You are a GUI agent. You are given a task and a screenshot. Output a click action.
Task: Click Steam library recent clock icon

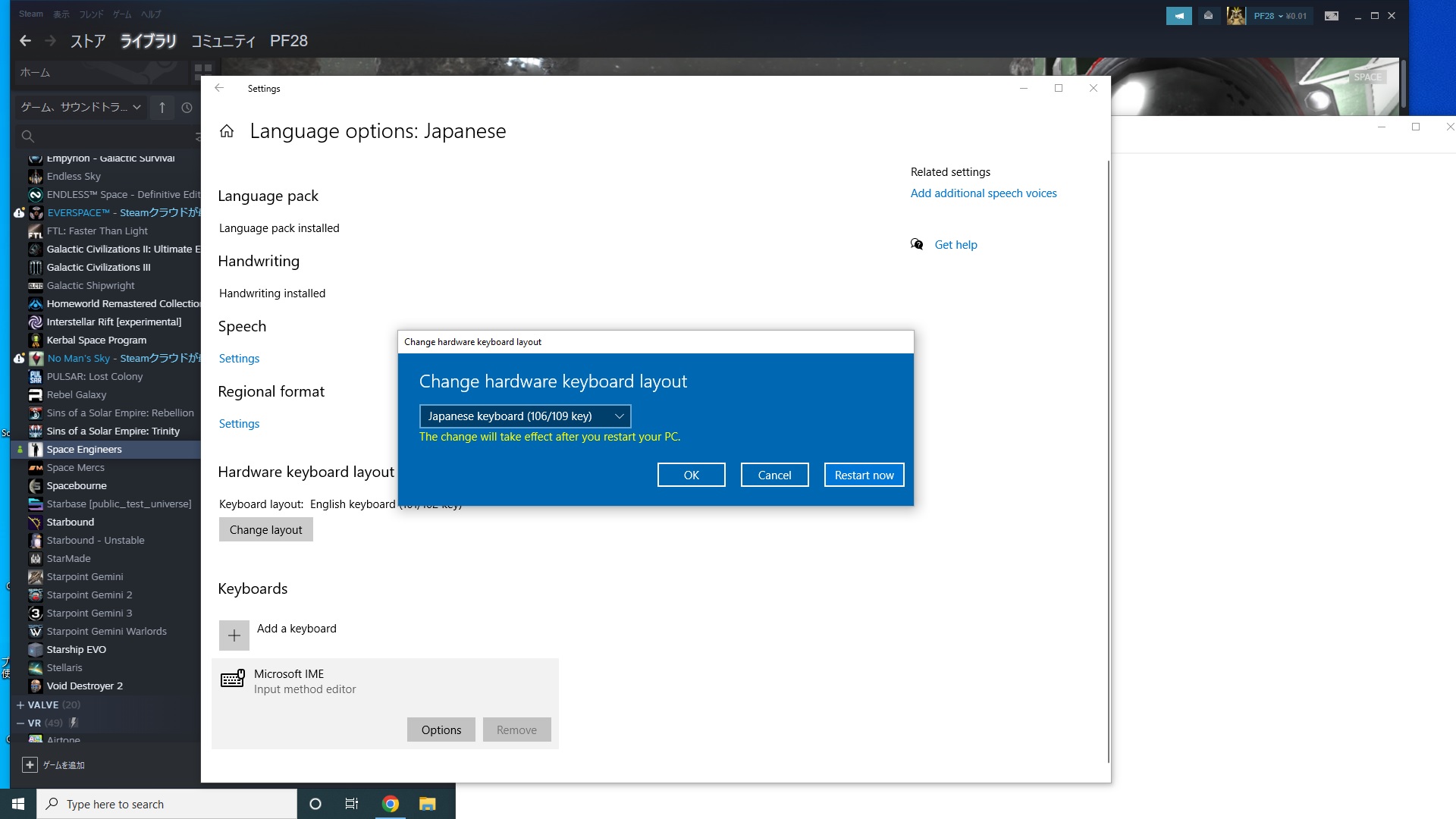187,108
